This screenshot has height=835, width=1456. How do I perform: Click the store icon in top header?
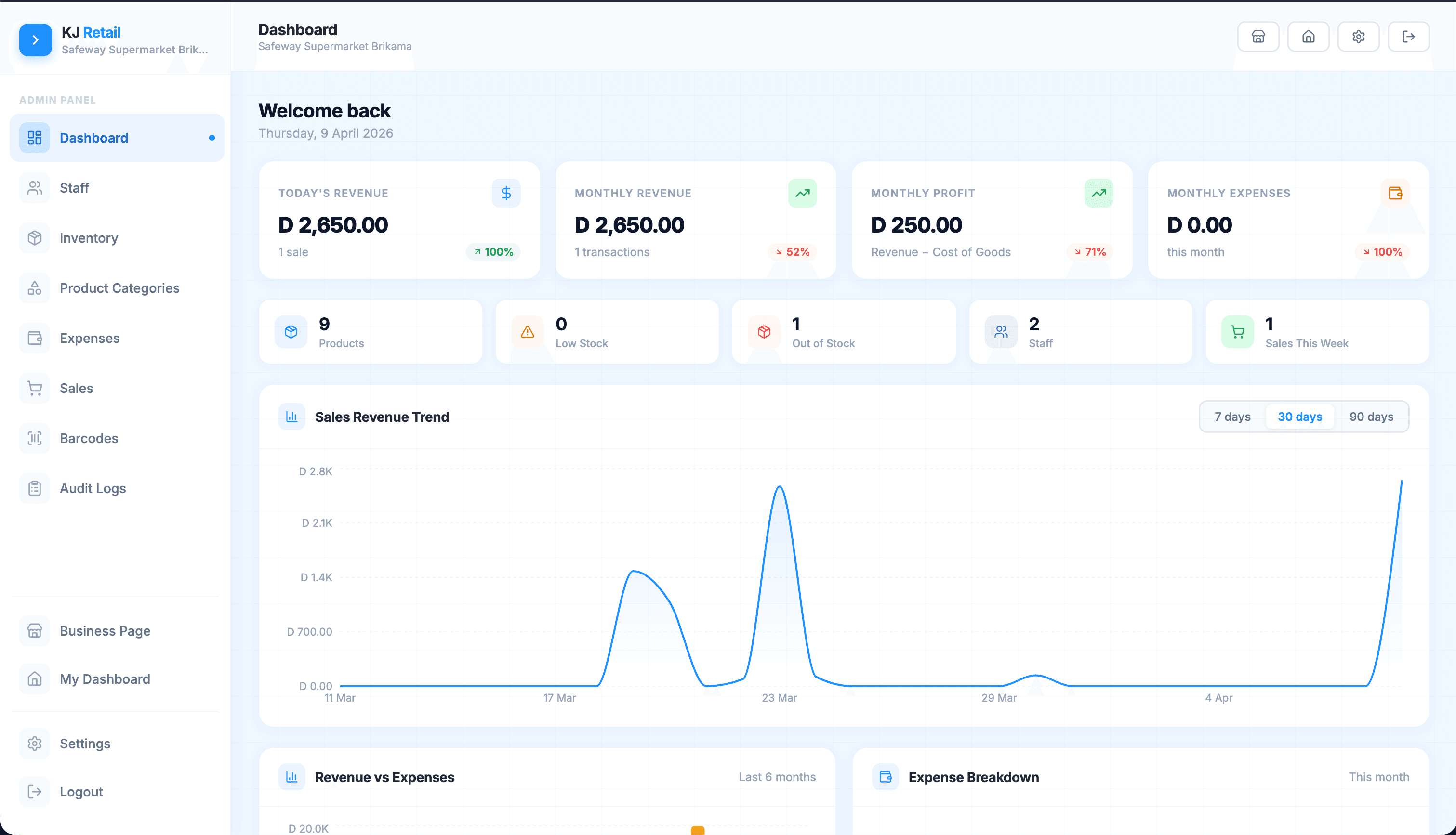(1257, 37)
